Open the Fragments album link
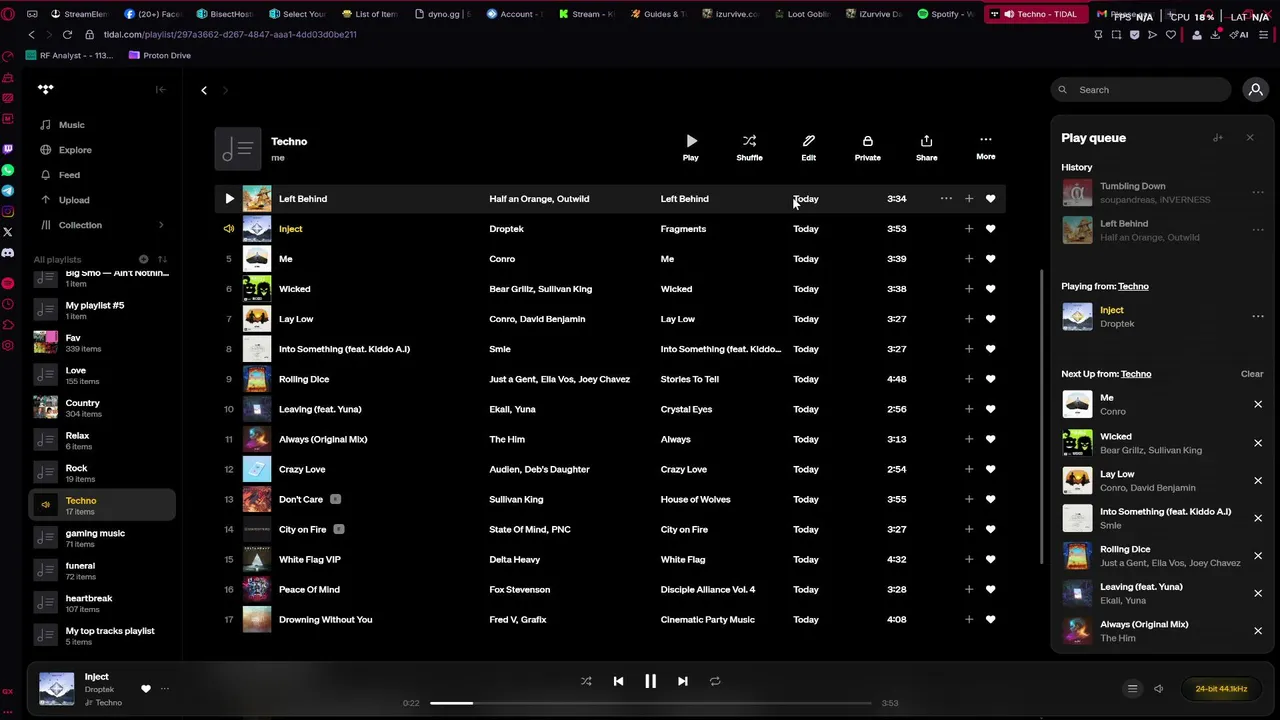Image resolution: width=1280 pixels, height=720 pixels. click(x=683, y=229)
